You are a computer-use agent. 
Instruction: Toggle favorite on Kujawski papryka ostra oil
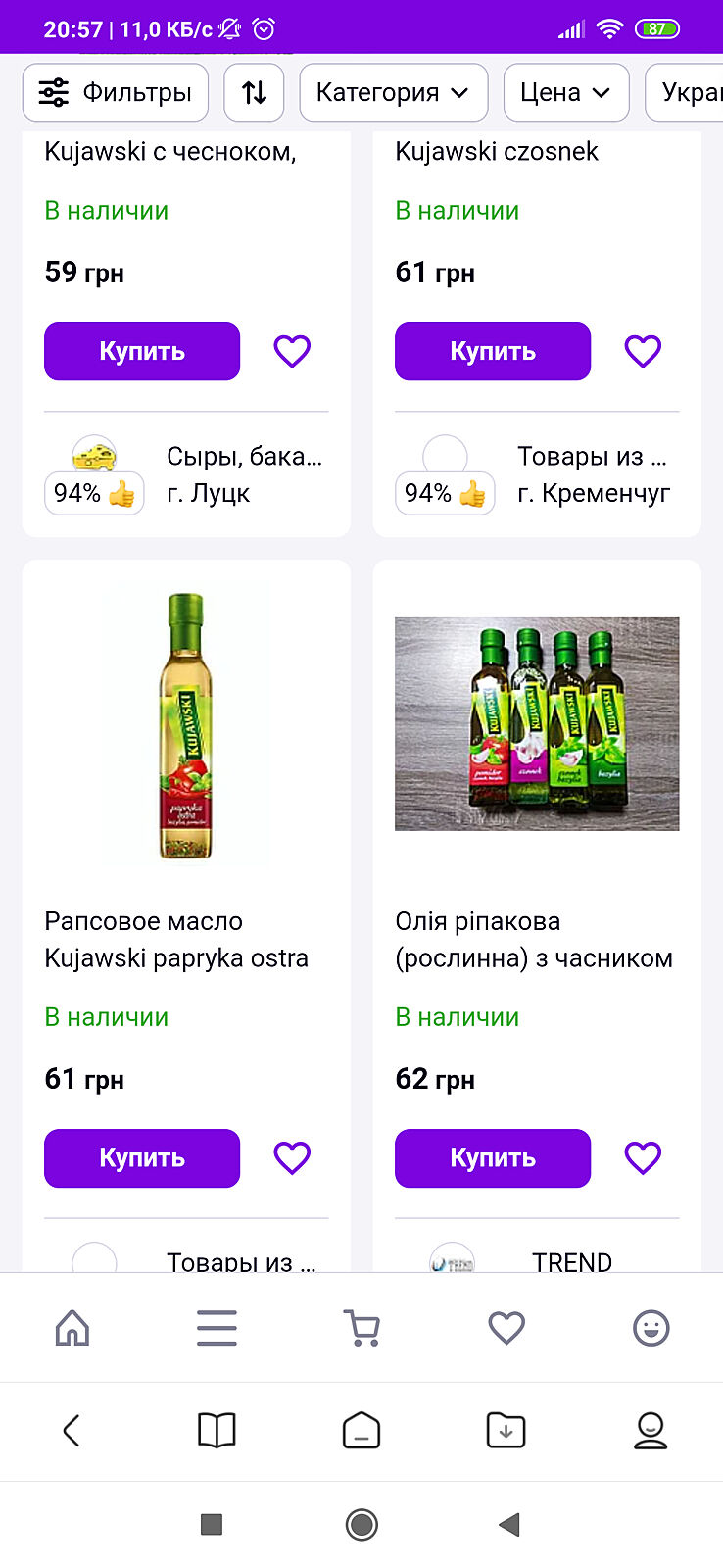292,1157
